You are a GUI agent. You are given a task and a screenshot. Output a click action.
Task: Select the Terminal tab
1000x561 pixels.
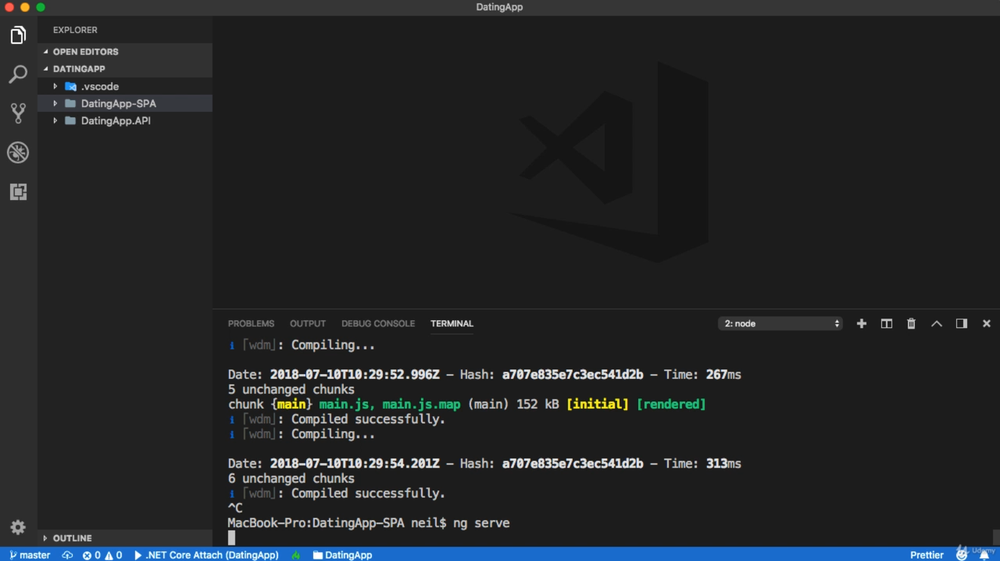[452, 324]
